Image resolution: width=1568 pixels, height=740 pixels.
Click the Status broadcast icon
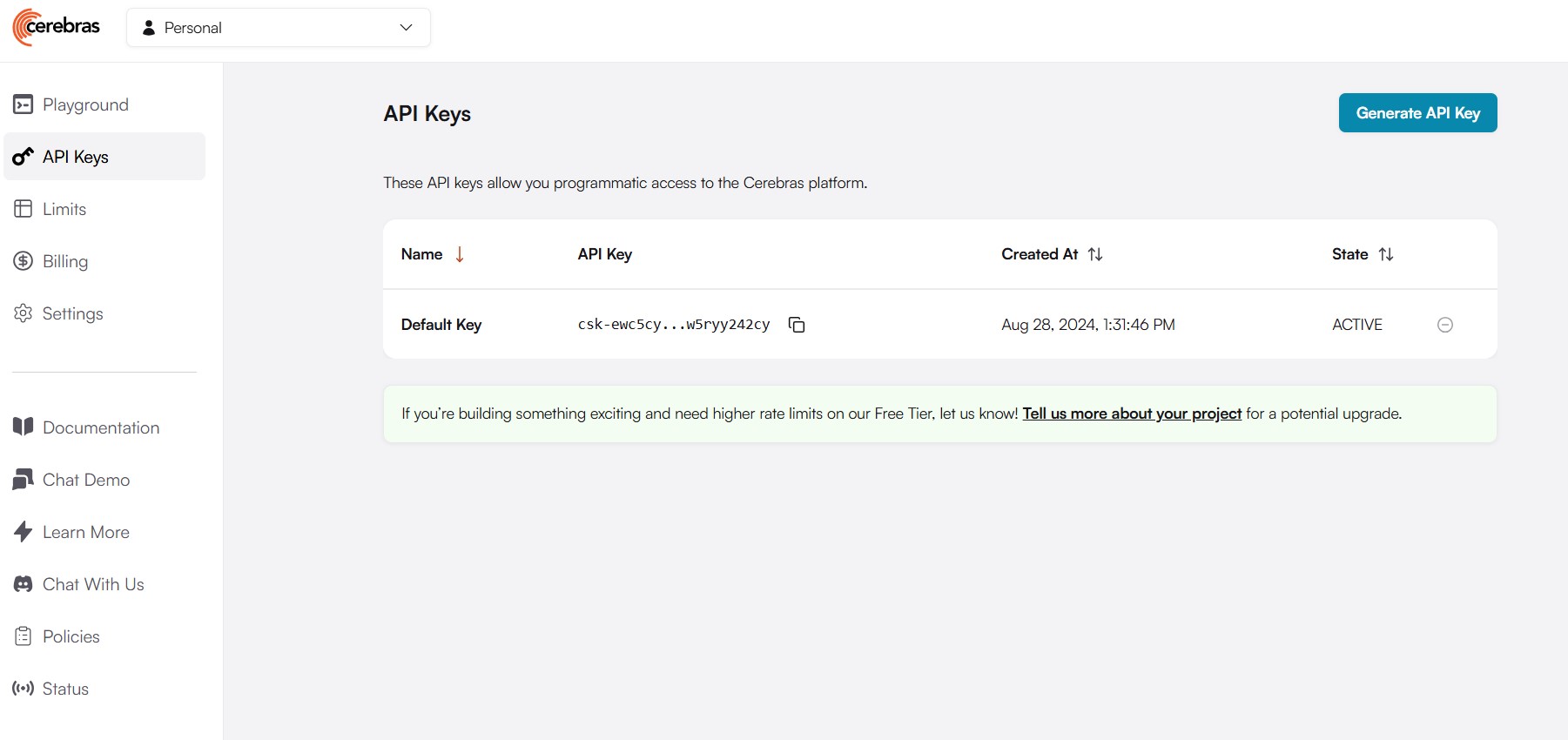24,689
